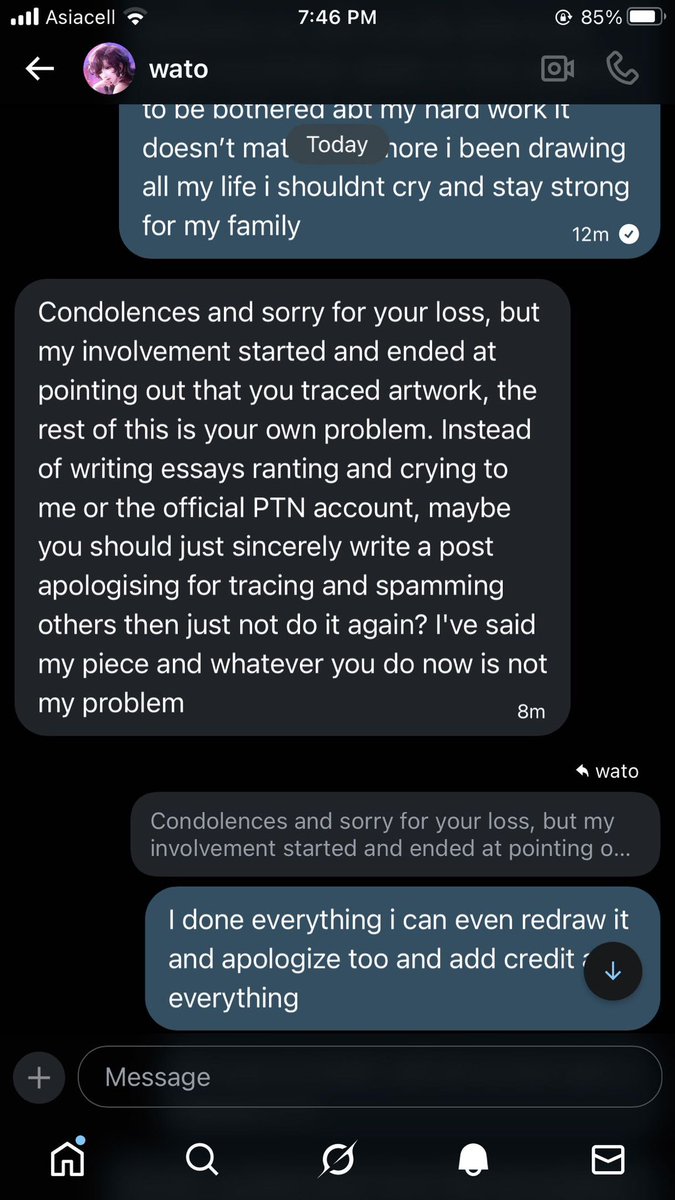Tap the Today date label
675x1200 pixels.
(337, 144)
